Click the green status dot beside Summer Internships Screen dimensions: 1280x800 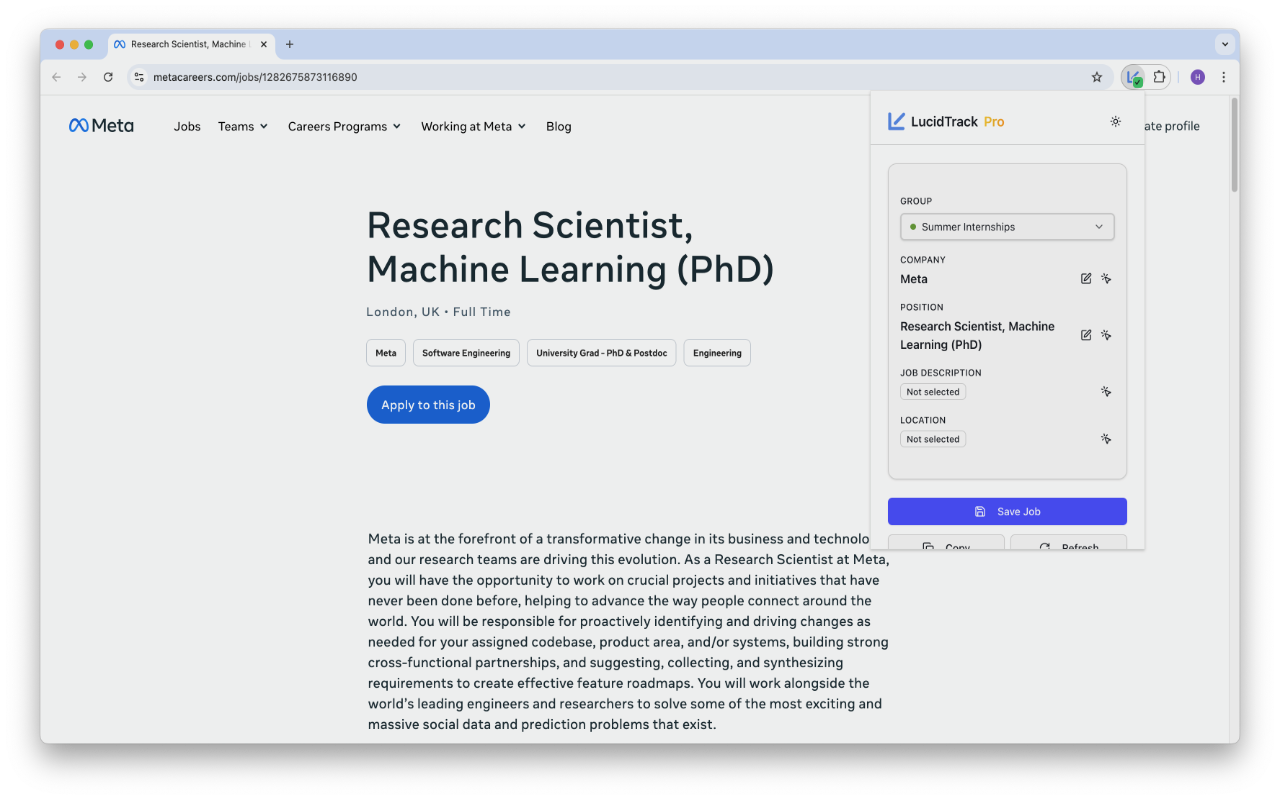coord(912,226)
